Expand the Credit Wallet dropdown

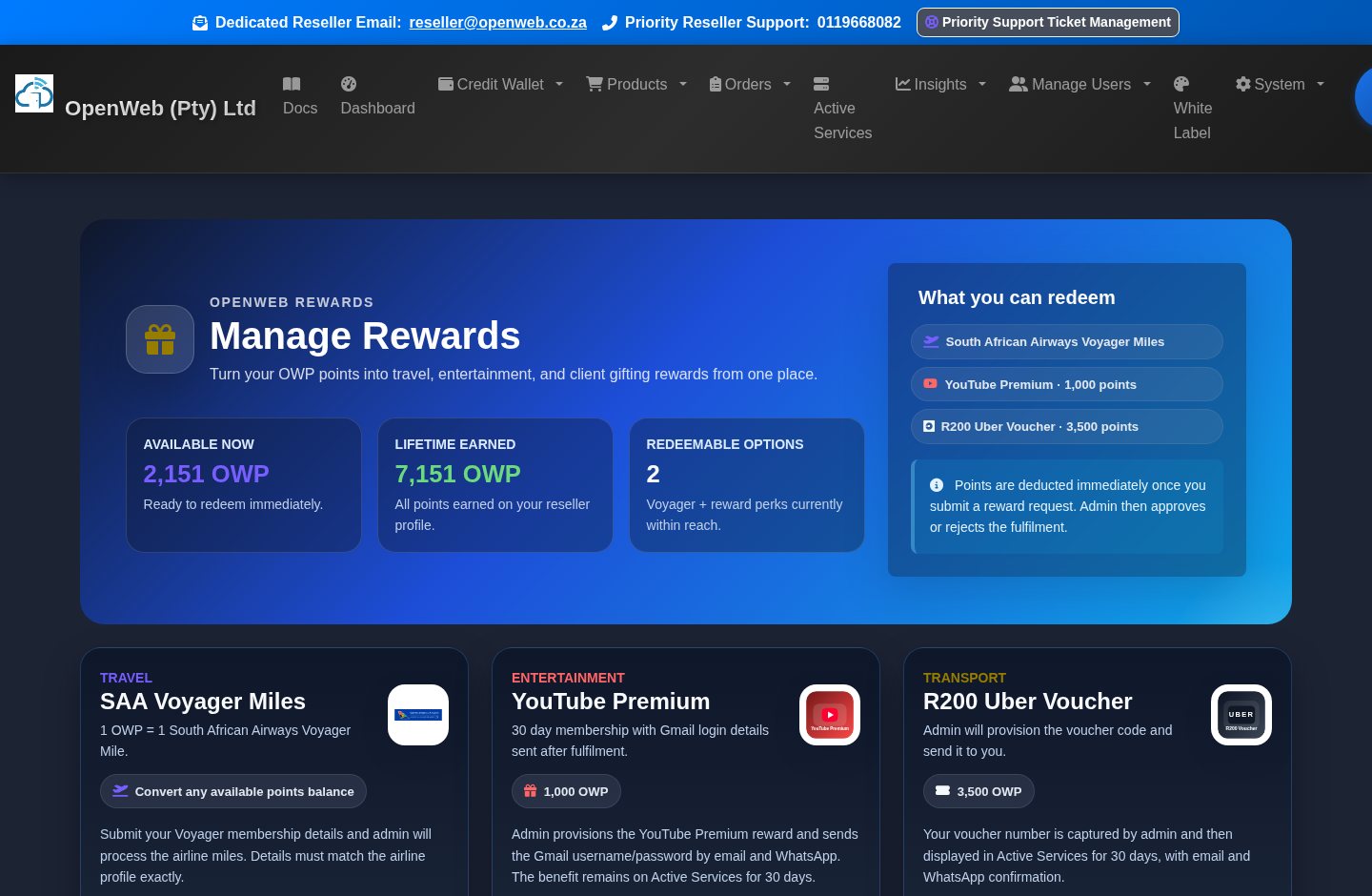(x=559, y=84)
